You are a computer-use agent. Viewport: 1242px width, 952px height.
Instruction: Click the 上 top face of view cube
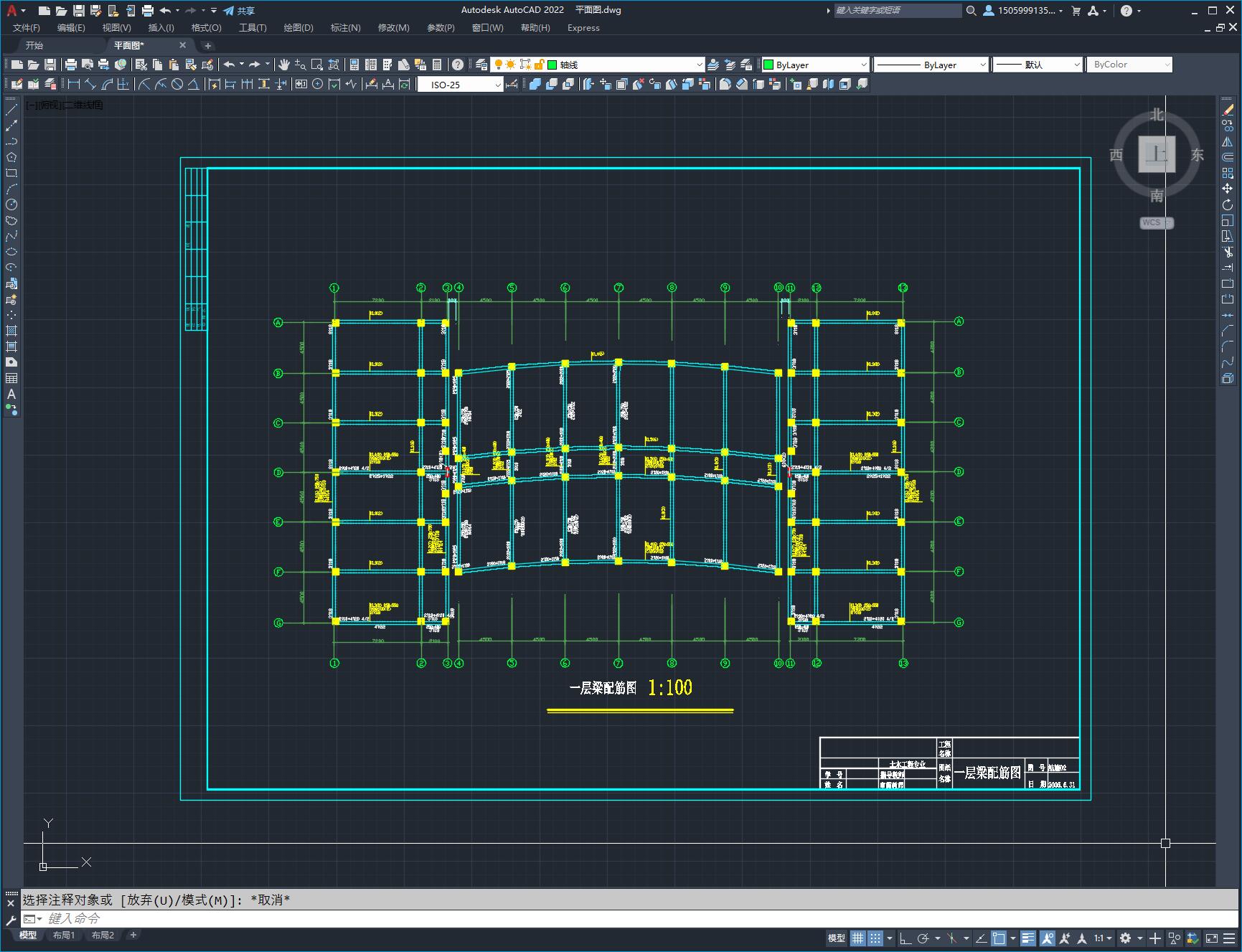tap(1157, 154)
